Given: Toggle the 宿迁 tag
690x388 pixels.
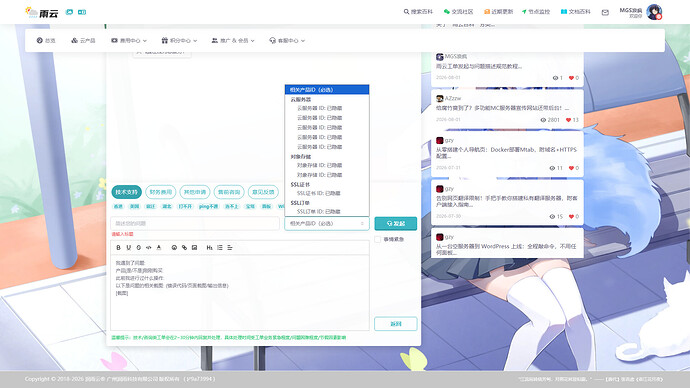Looking at the screenshot, I should tap(151, 206).
